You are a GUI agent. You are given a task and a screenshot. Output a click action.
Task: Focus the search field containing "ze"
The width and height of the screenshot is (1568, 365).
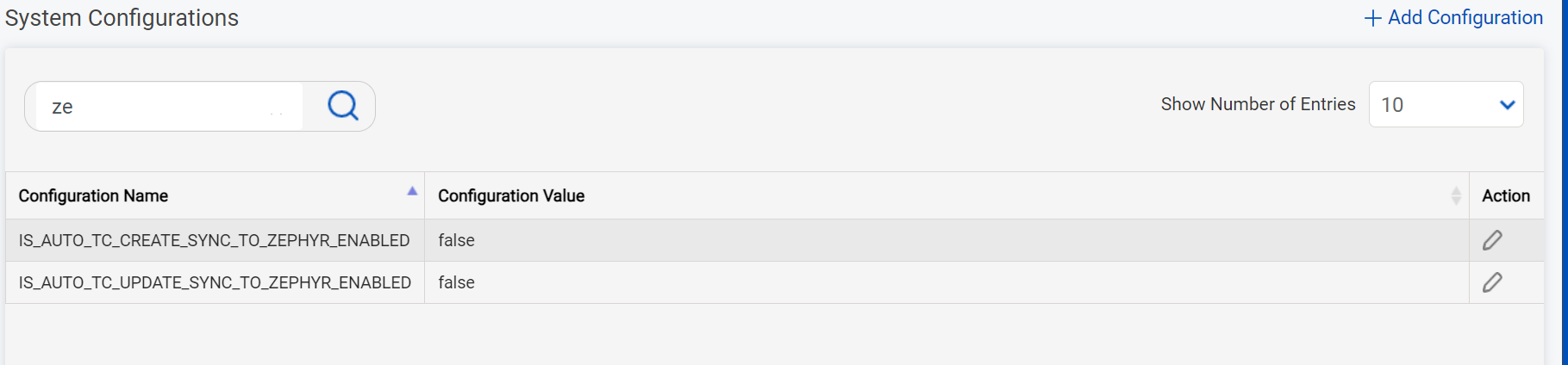(x=164, y=107)
